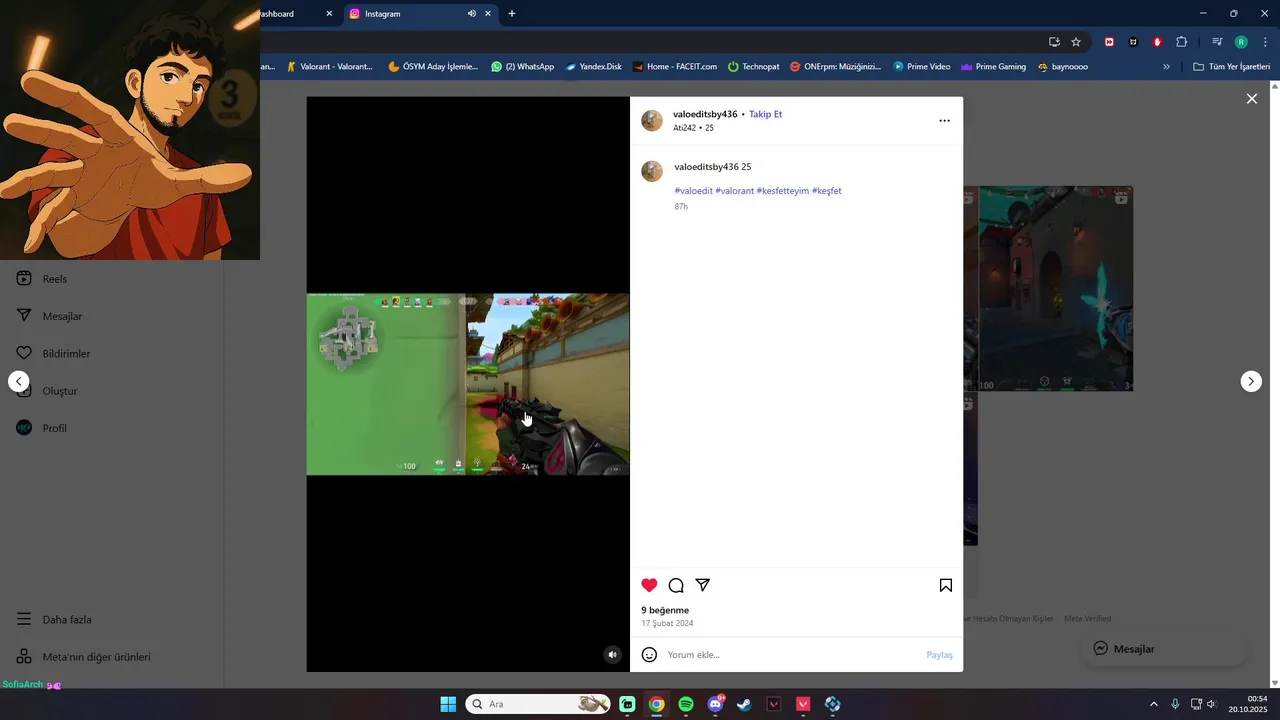Open the 'Ati242 • 25' audio link
The width and height of the screenshot is (1280, 720).
[x=693, y=128]
